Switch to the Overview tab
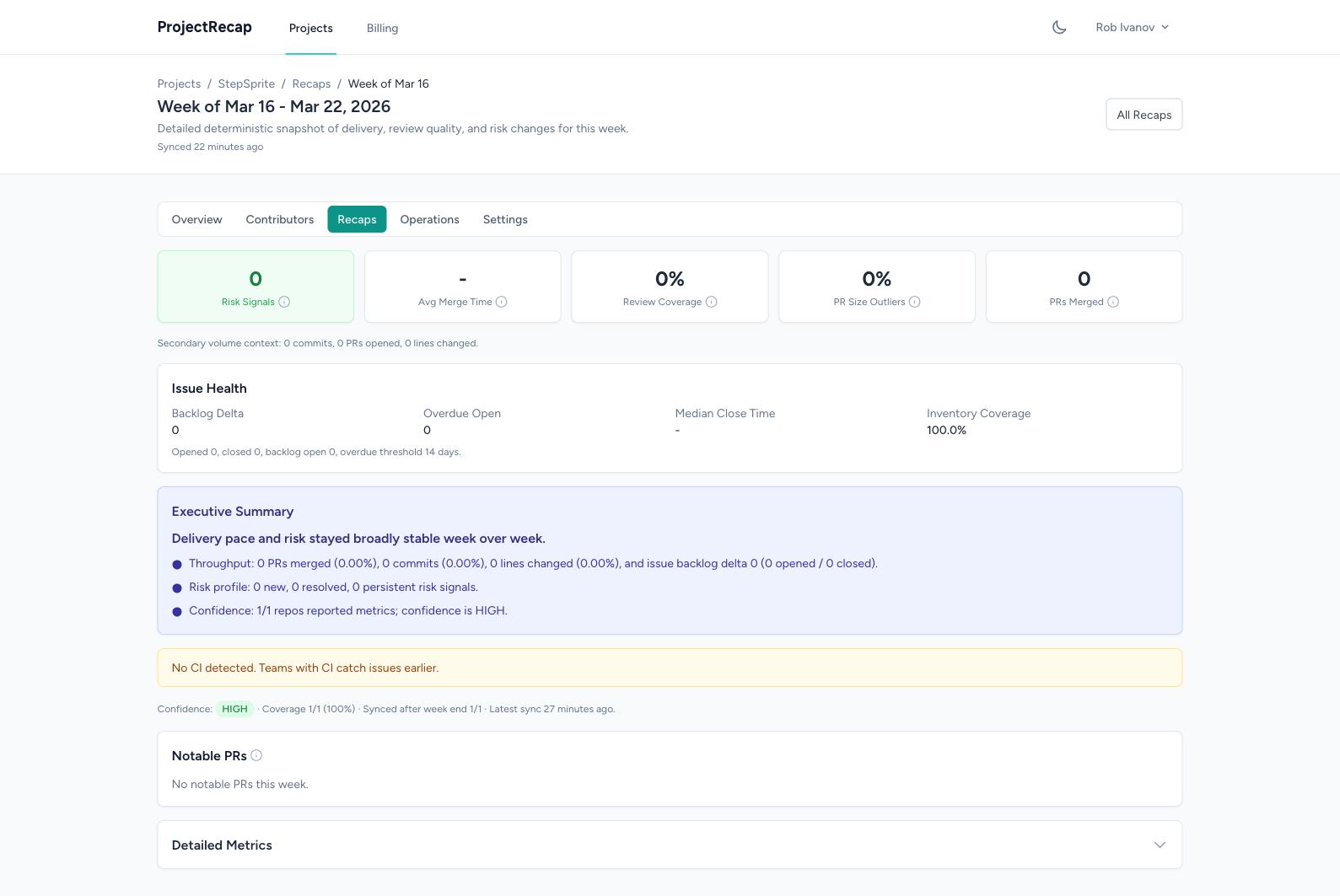This screenshot has width=1340, height=896. pyautogui.click(x=196, y=219)
